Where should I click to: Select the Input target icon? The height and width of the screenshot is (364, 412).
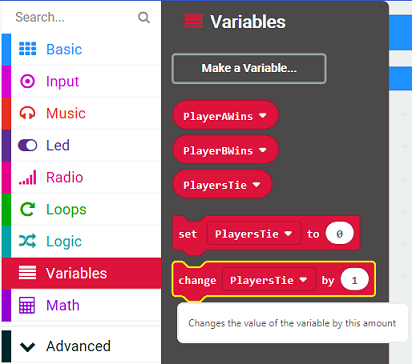27,81
